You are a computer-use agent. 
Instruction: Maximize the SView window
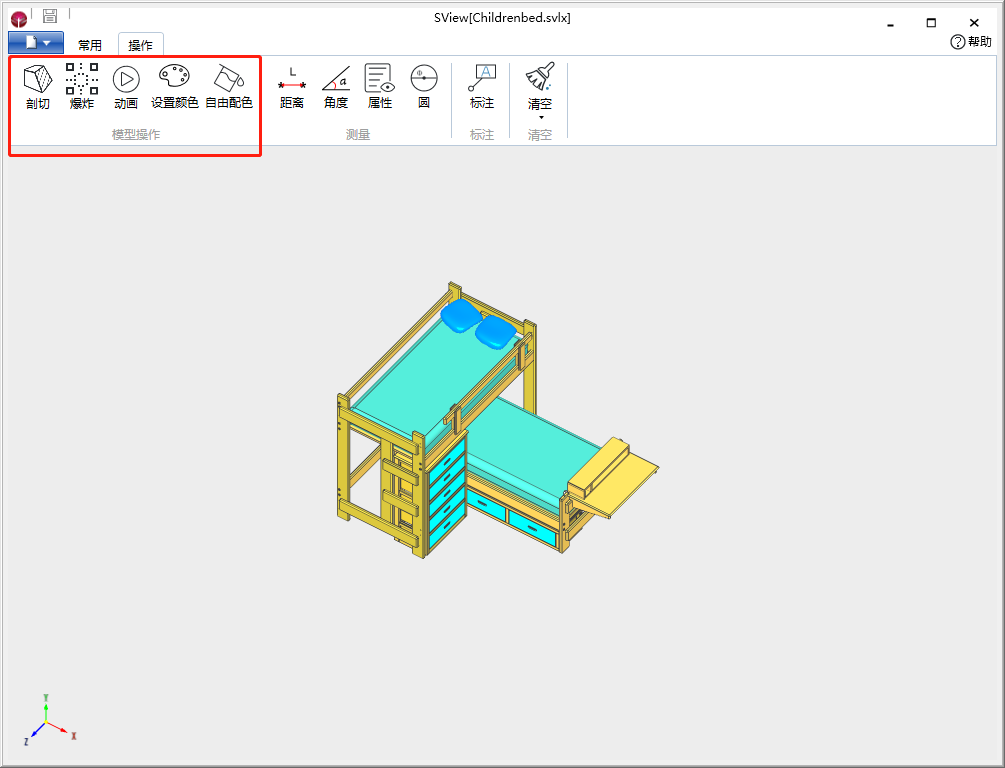click(x=931, y=23)
